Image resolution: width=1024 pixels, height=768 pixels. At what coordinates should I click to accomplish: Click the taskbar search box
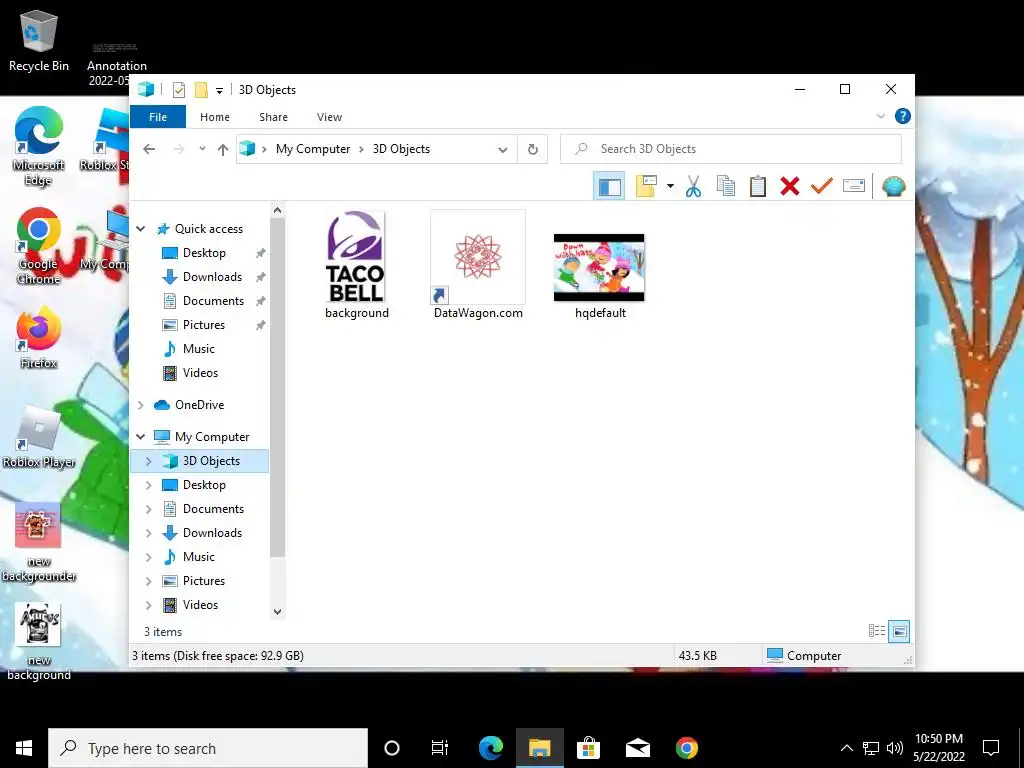click(208, 748)
